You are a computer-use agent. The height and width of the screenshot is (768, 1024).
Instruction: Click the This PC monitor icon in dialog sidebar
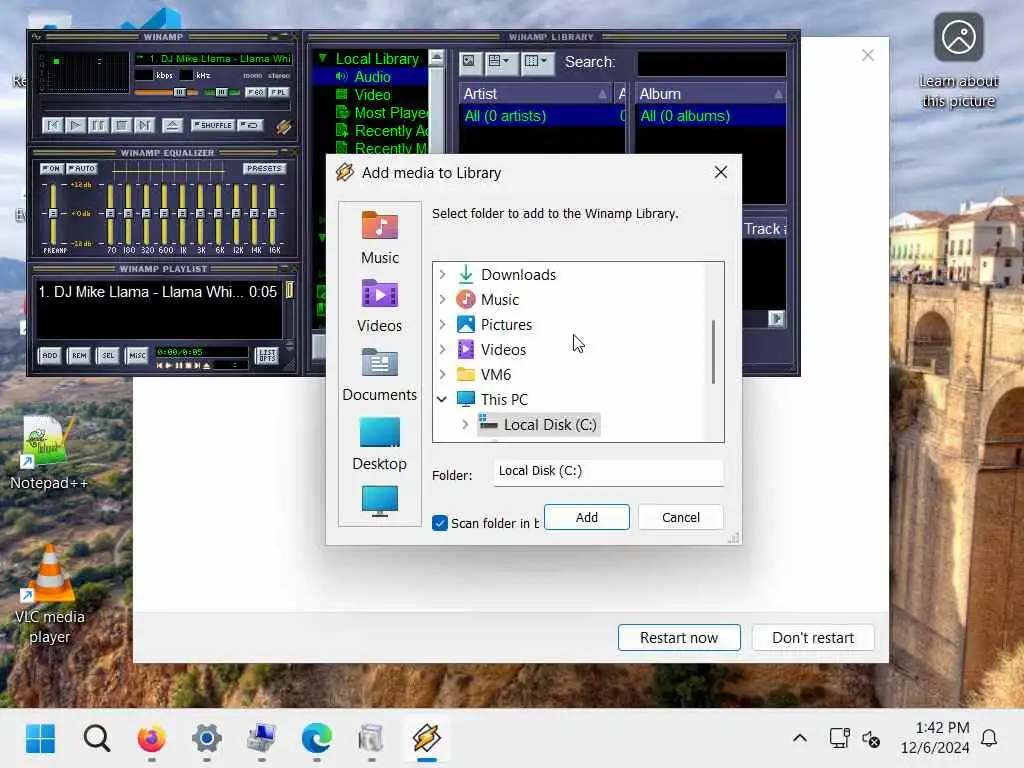pyautogui.click(x=379, y=501)
